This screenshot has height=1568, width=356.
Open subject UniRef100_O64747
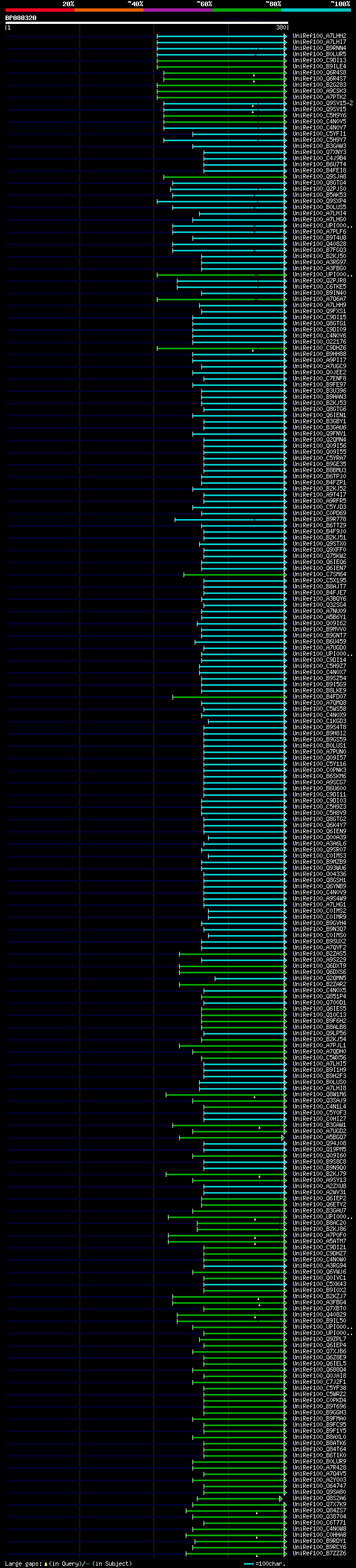(x=319, y=1486)
